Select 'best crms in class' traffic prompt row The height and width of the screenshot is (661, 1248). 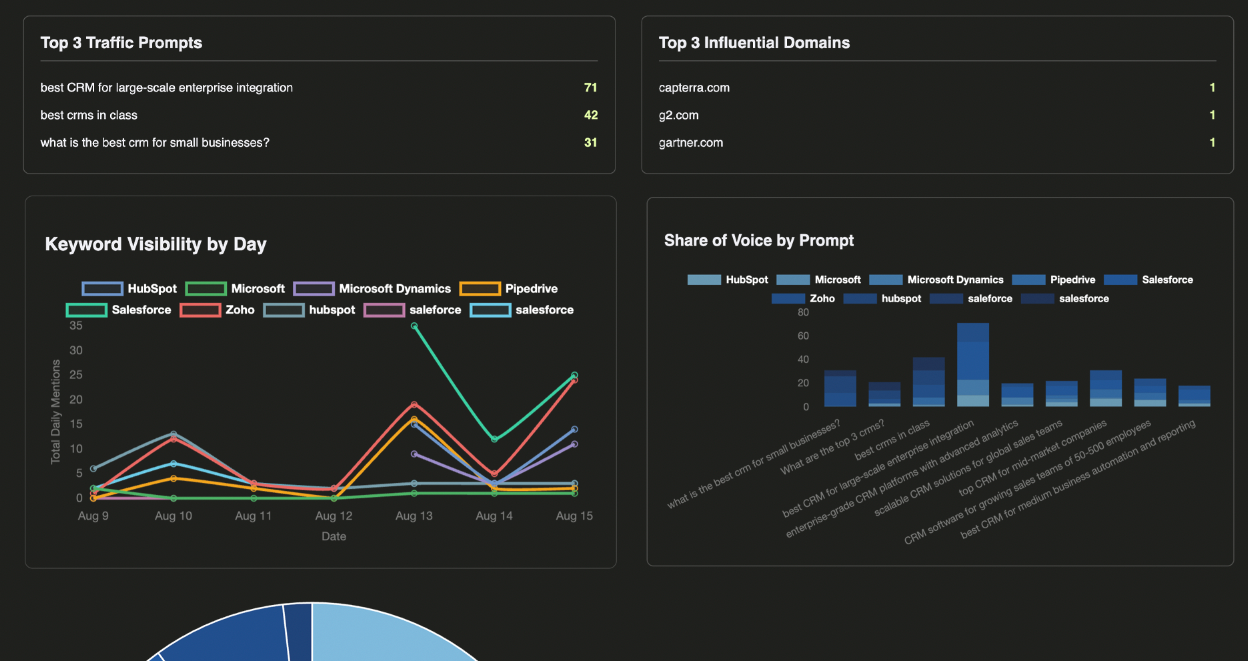[x=319, y=115]
